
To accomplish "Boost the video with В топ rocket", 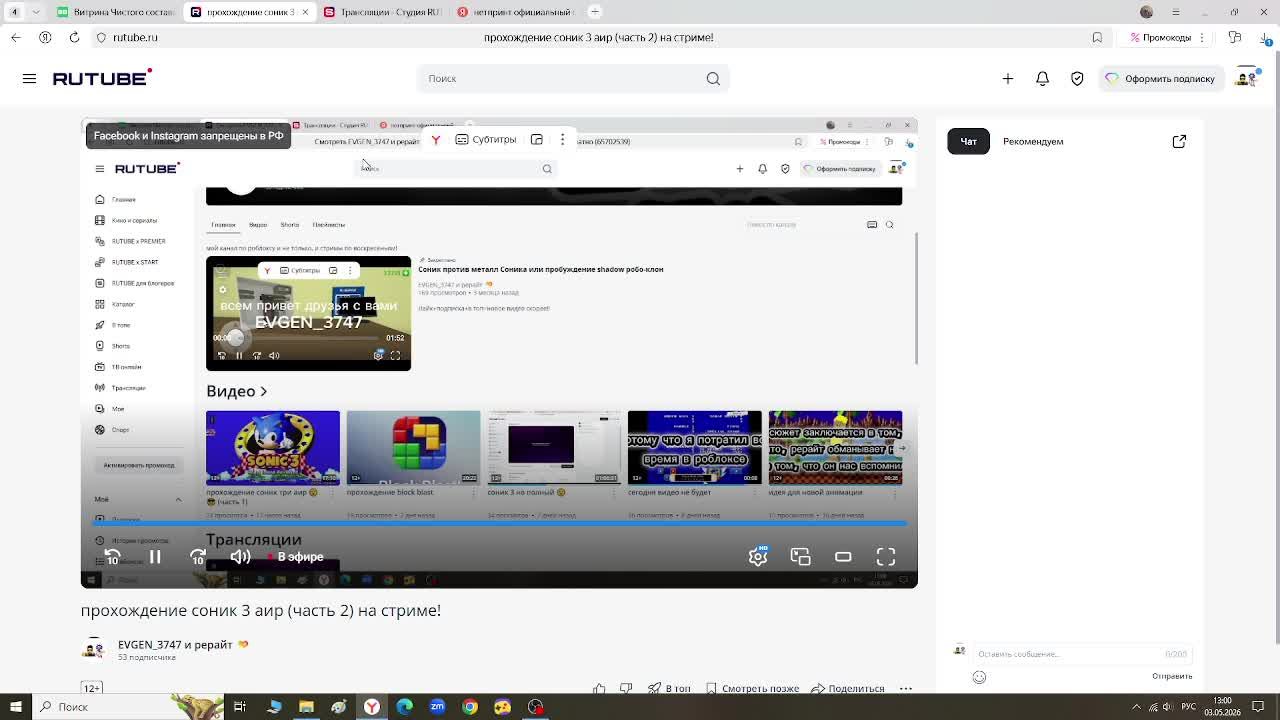I will [669, 688].
